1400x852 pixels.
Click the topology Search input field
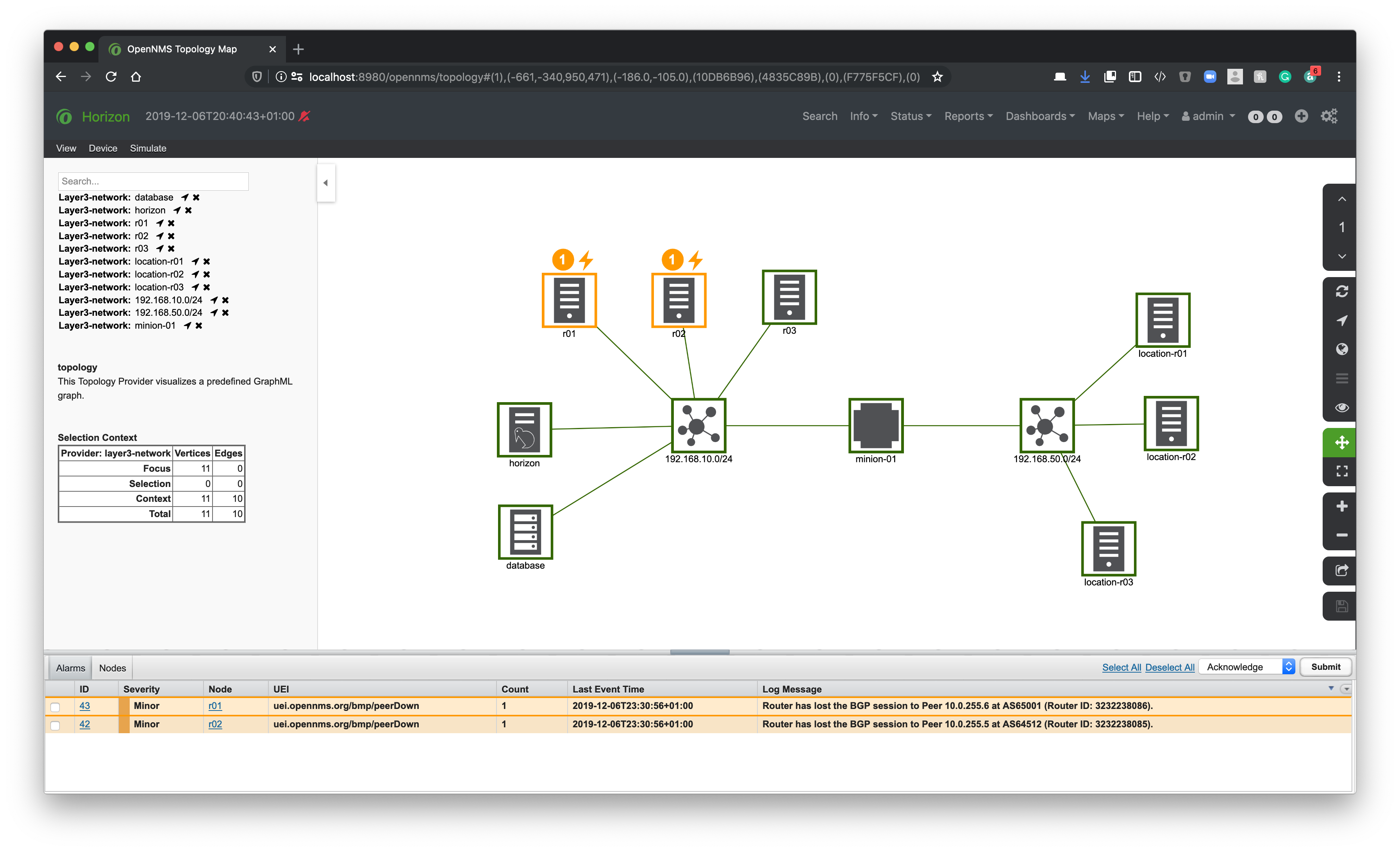click(x=153, y=181)
